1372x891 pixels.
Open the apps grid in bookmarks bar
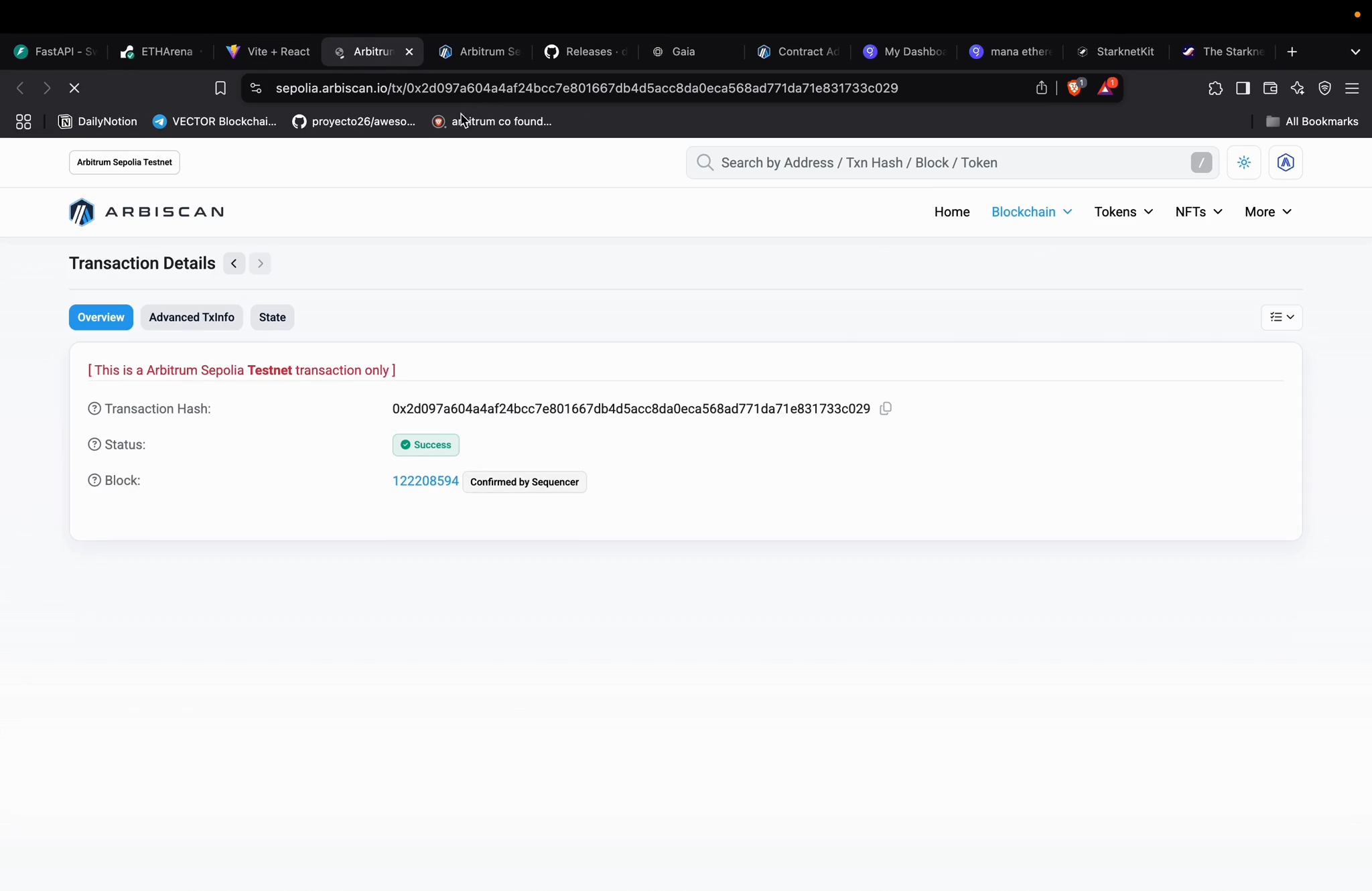click(x=23, y=121)
